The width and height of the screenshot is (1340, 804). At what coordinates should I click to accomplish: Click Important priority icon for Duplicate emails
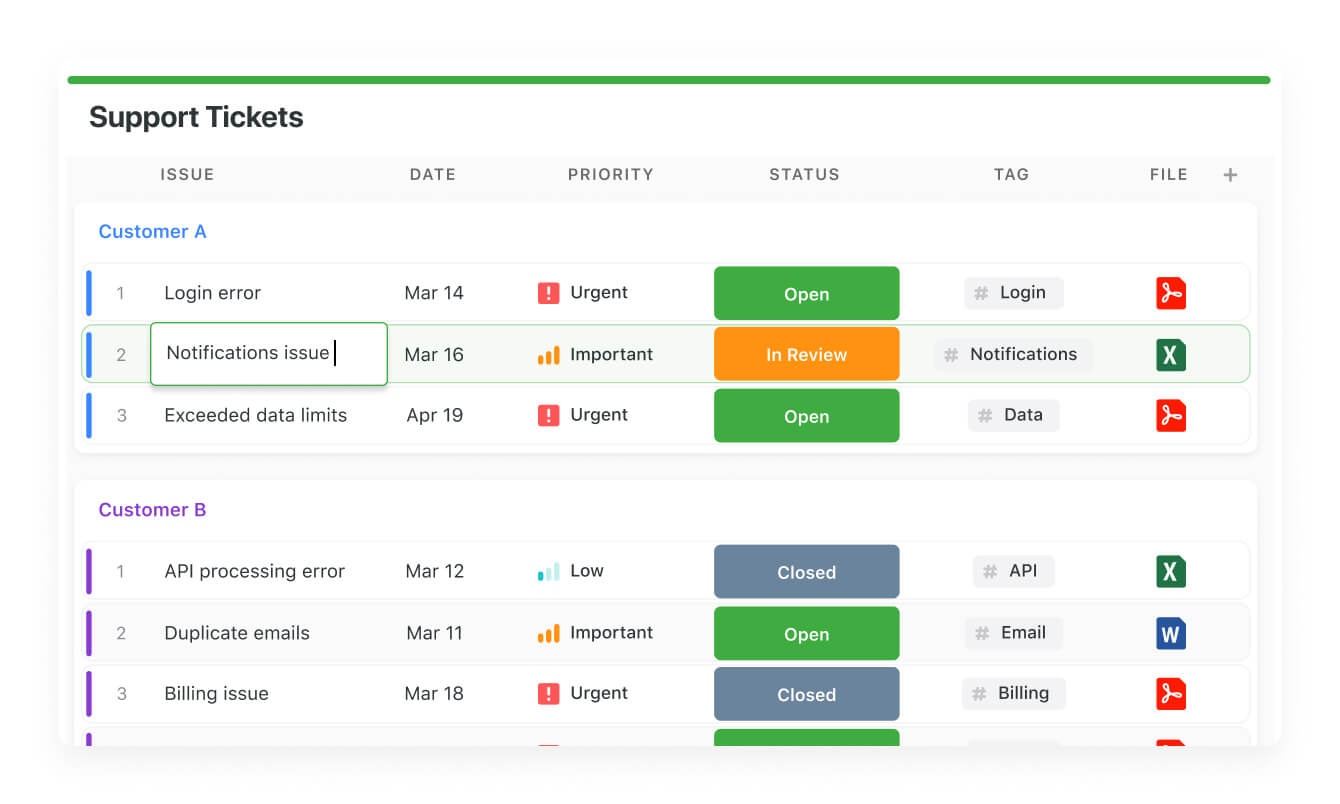tap(548, 633)
